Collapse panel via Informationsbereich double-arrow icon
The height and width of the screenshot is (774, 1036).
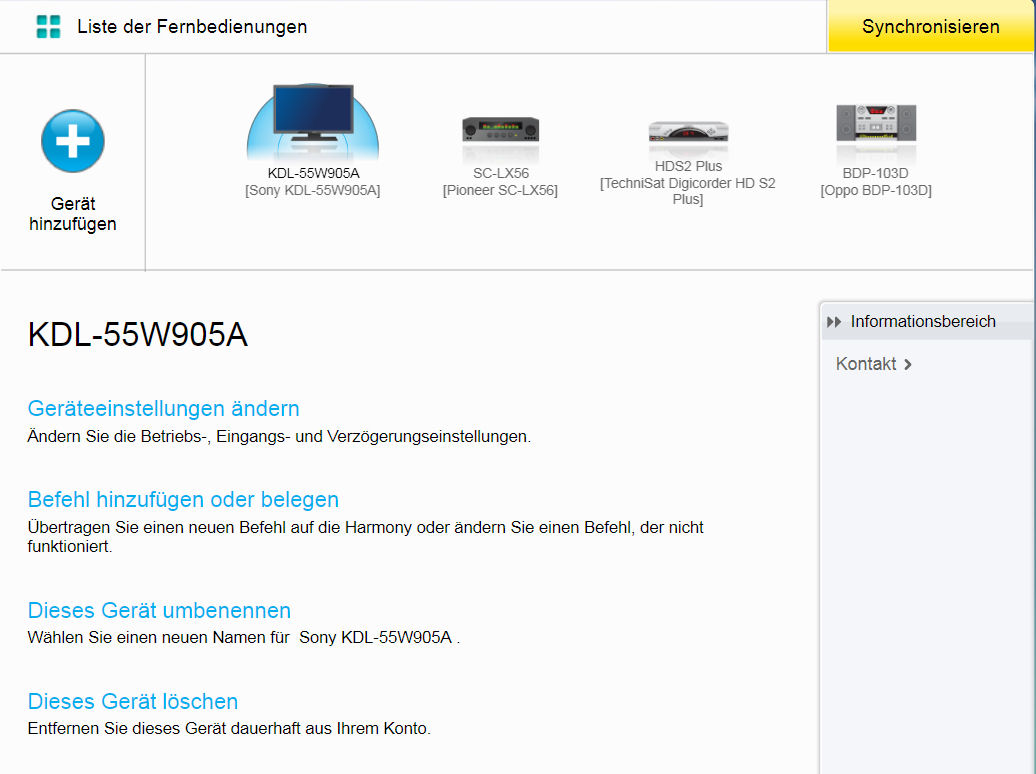[x=834, y=322]
